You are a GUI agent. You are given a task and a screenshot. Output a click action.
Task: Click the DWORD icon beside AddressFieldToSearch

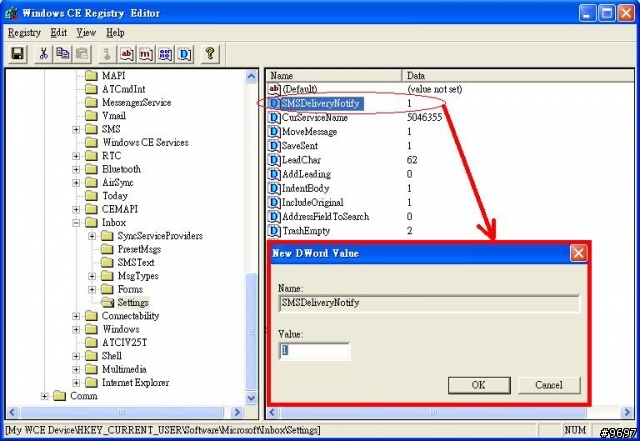coord(274,217)
